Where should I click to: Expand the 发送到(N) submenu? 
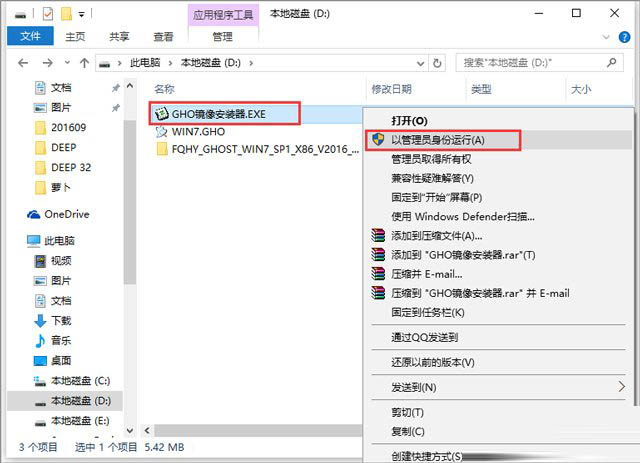tap(413, 387)
